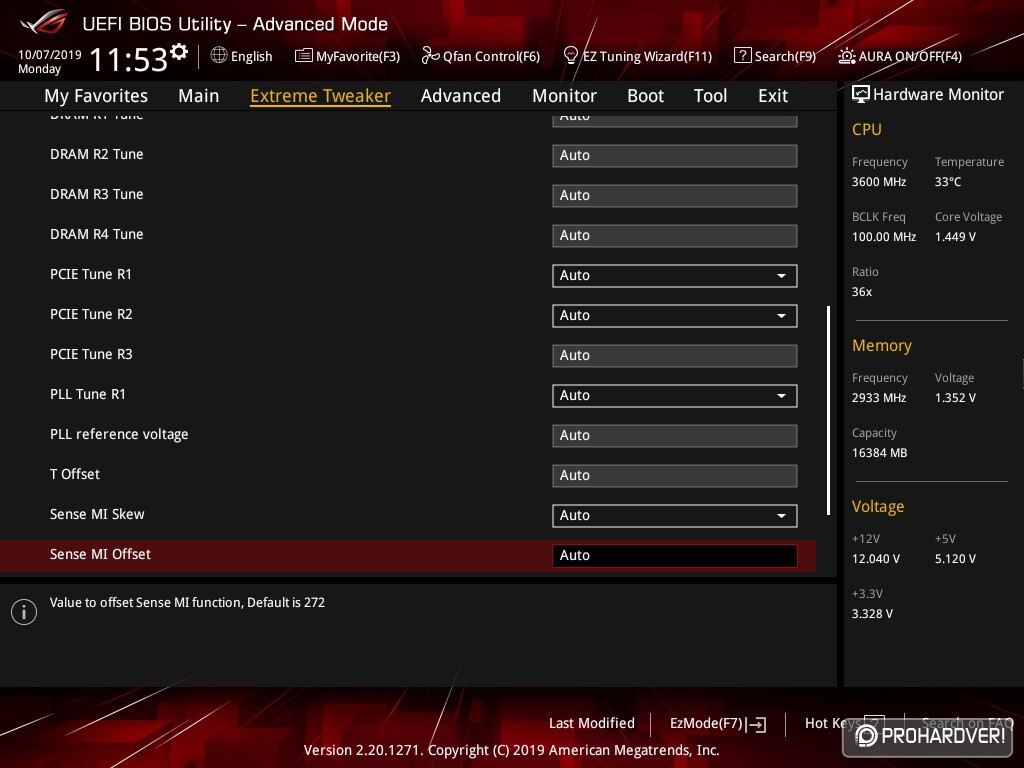Image resolution: width=1024 pixels, height=768 pixels.
Task: Select the PCIE Tune R3 label
Action: click(x=91, y=354)
